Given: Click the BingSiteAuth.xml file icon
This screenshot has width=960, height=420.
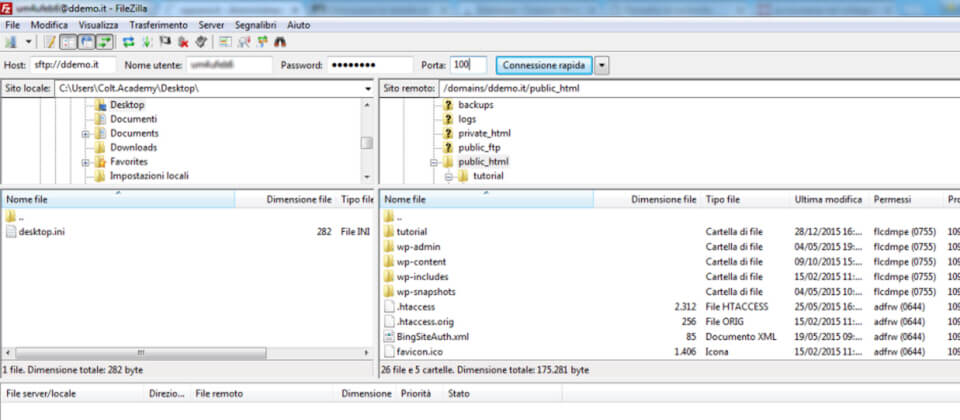Looking at the screenshot, I should pyautogui.click(x=389, y=337).
